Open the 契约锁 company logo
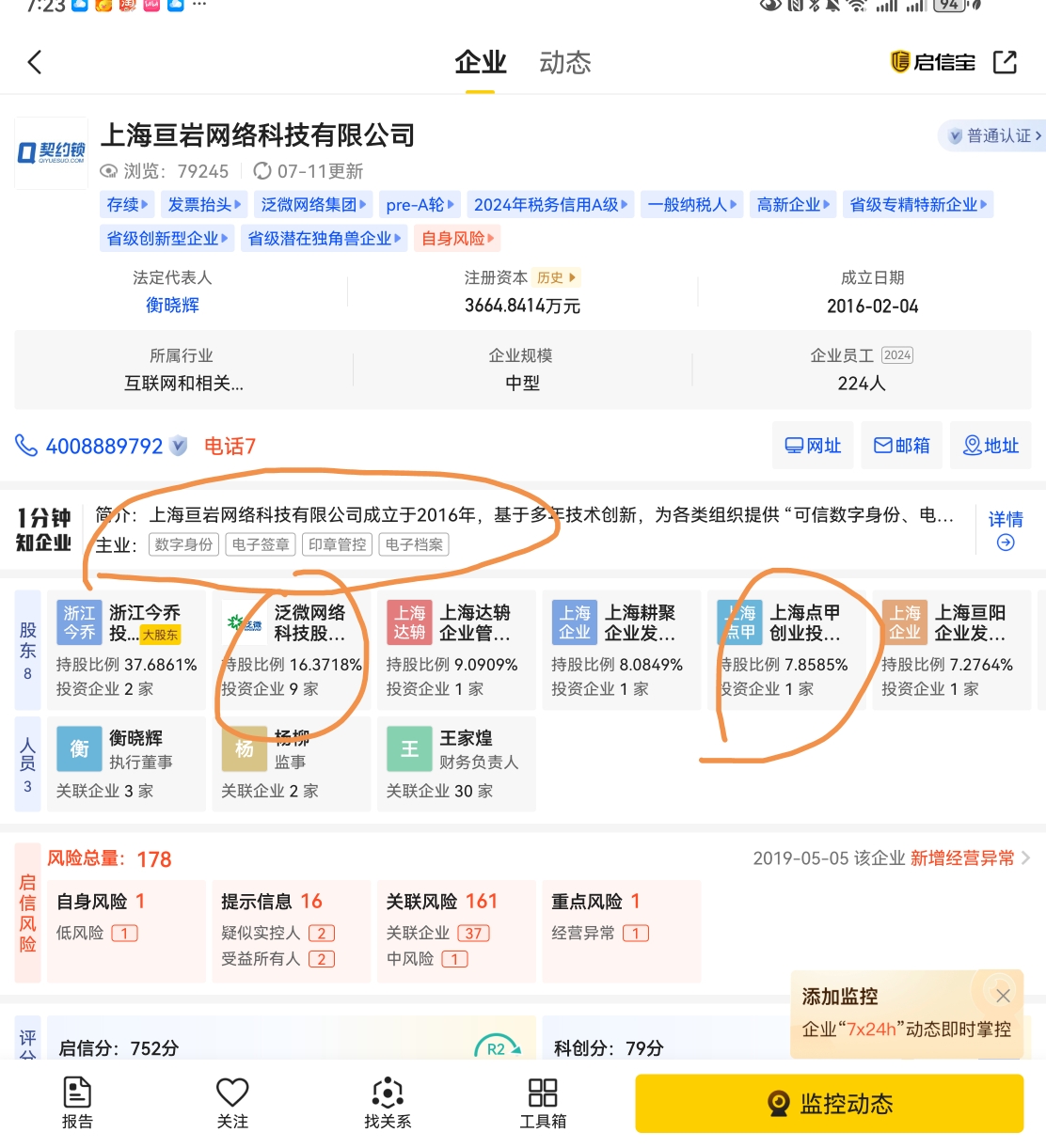Image resolution: width=1046 pixels, height=1148 pixels. coord(52,153)
